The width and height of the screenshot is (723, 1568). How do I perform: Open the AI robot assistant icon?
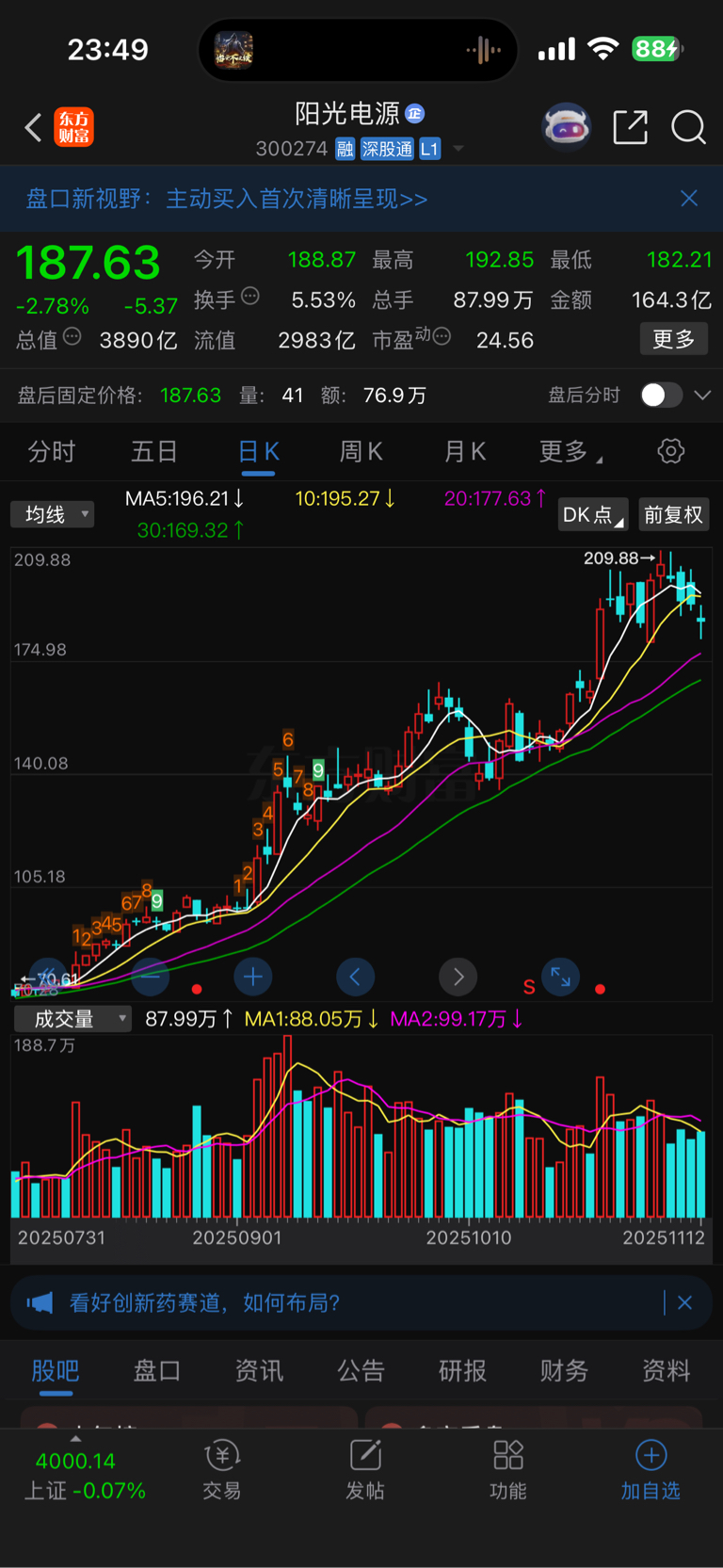566,126
